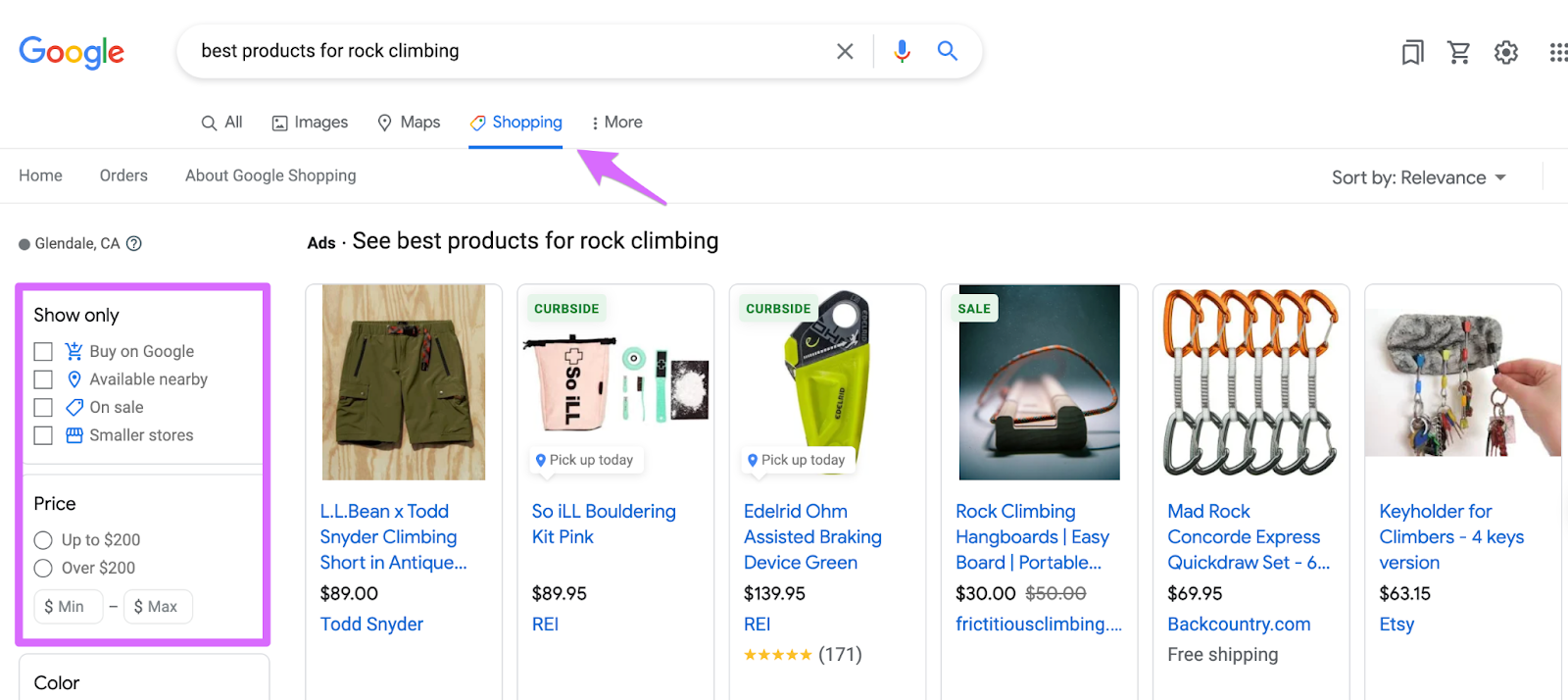The height and width of the screenshot is (700, 1568).
Task: Click Pick up today on Edelrid Ohm
Action: 797,460
